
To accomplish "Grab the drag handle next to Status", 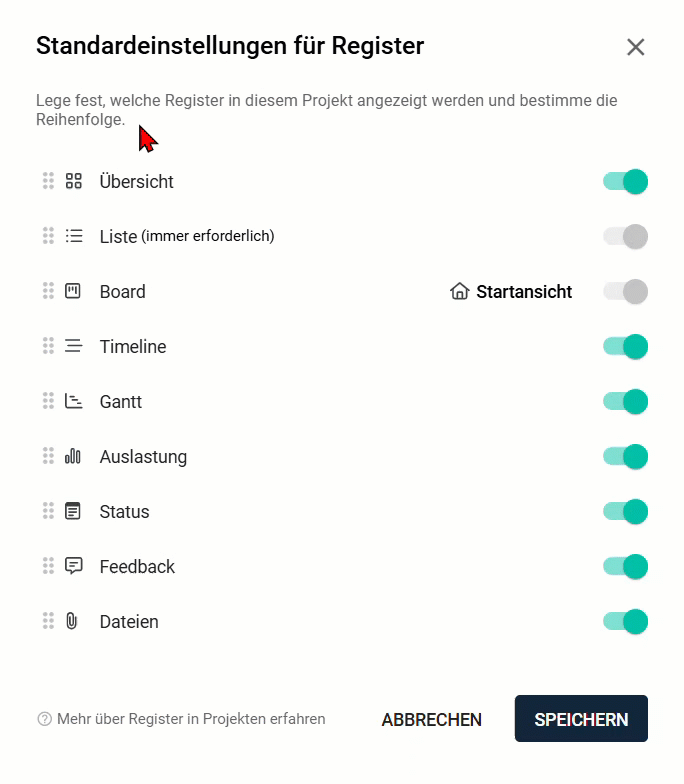I will 48,511.
